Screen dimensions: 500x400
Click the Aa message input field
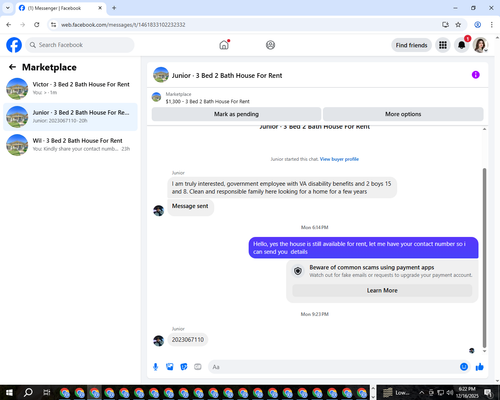tap(333, 367)
